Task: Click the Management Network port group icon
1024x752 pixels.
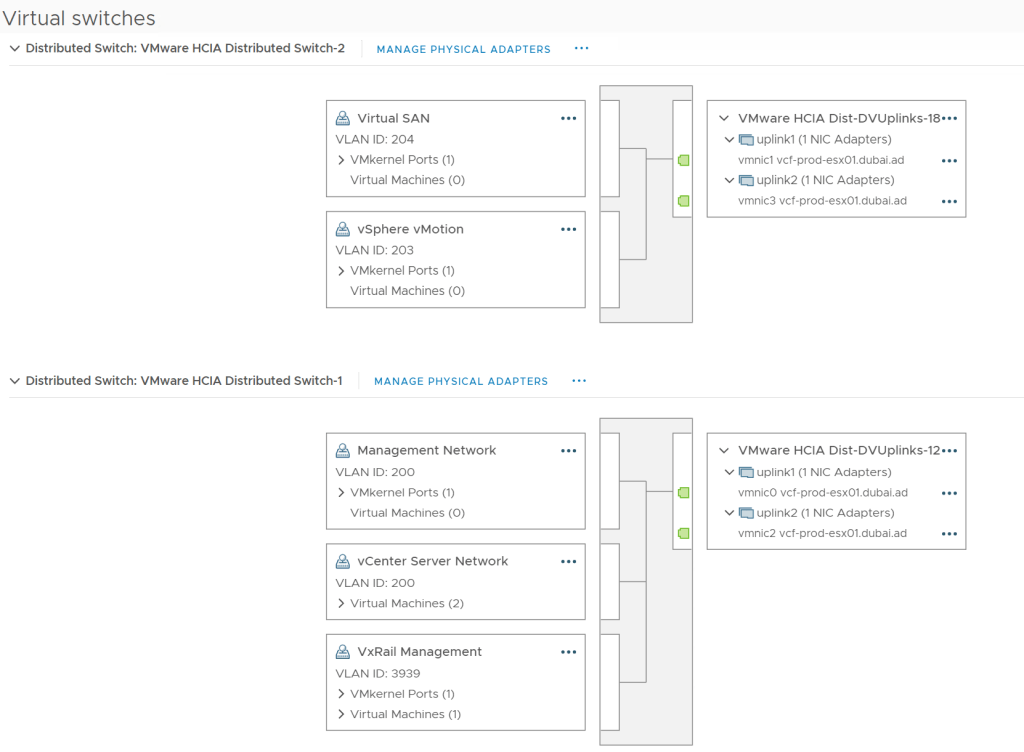Action: [342, 451]
